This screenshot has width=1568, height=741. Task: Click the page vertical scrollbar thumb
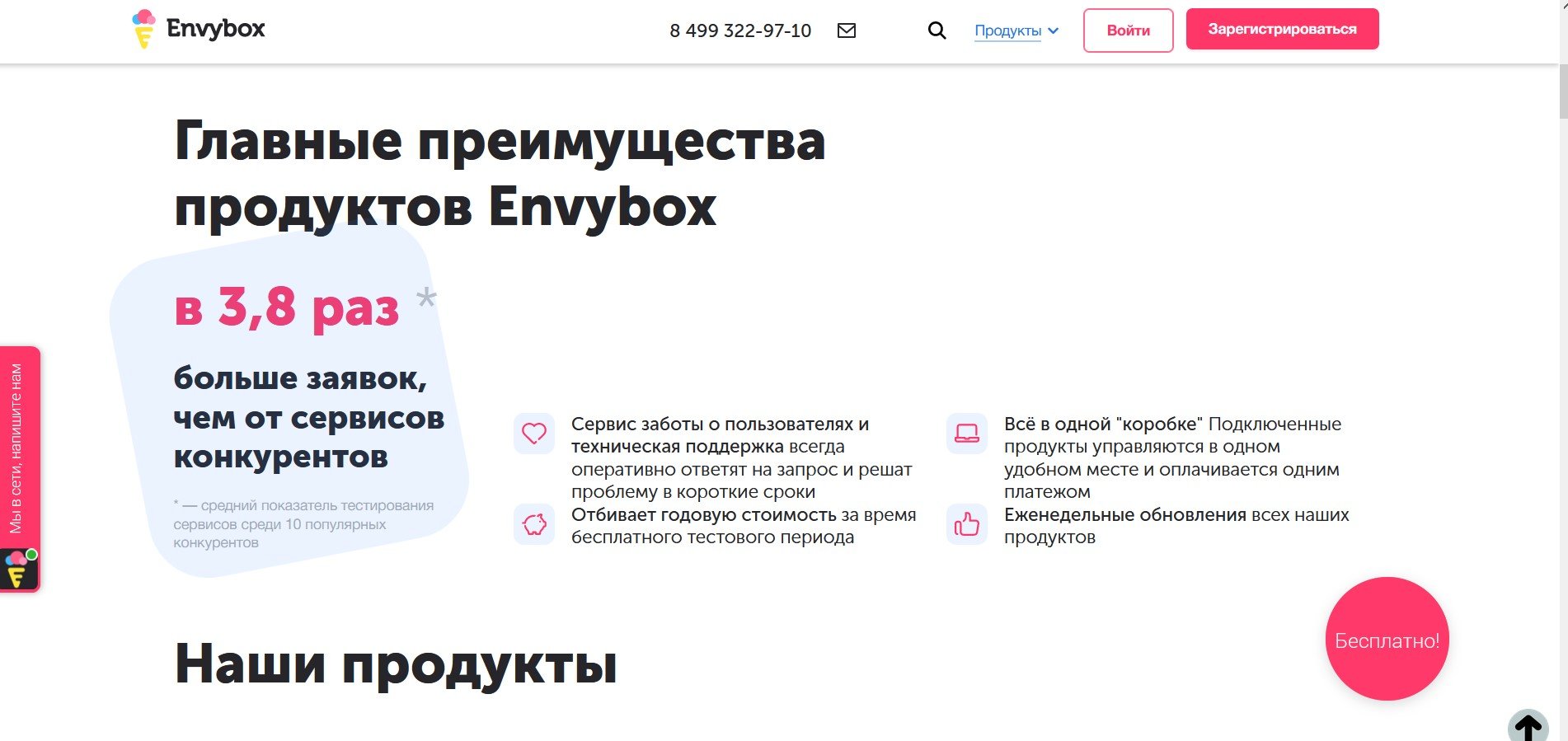(x=1562, y=91)
